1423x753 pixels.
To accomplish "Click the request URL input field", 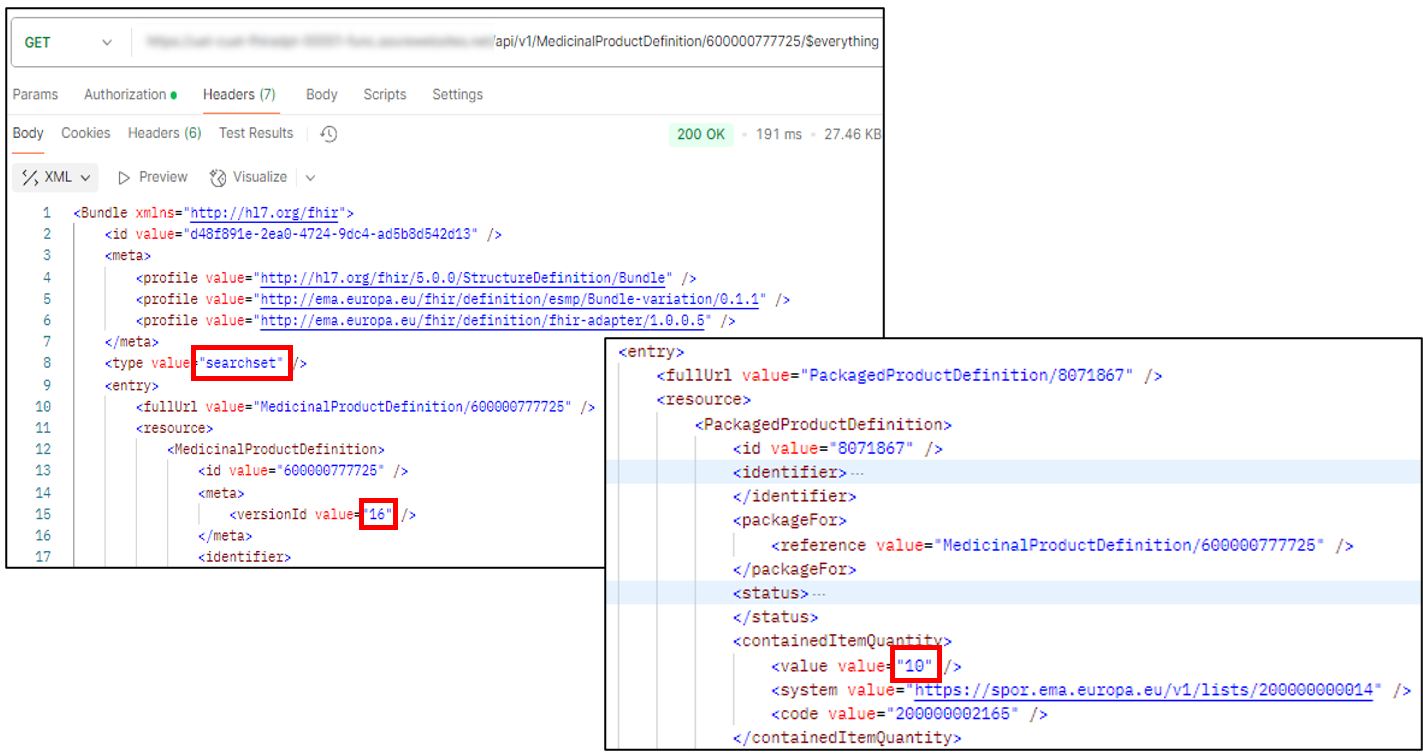I will 510,42.
